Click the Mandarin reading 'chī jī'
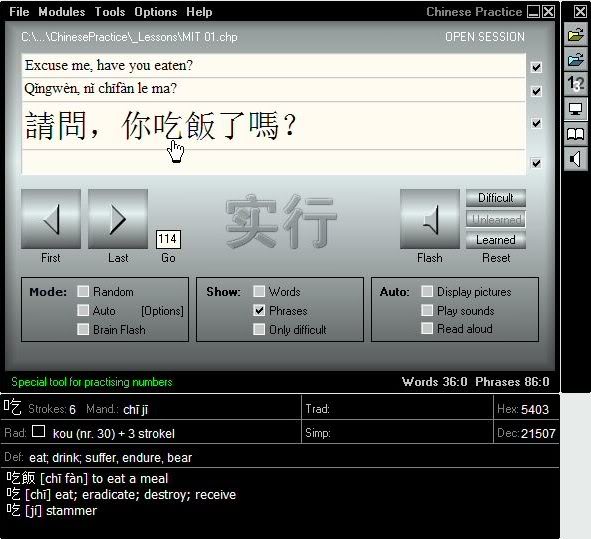This screenshot has width=591, height=539. pos(136,409)
